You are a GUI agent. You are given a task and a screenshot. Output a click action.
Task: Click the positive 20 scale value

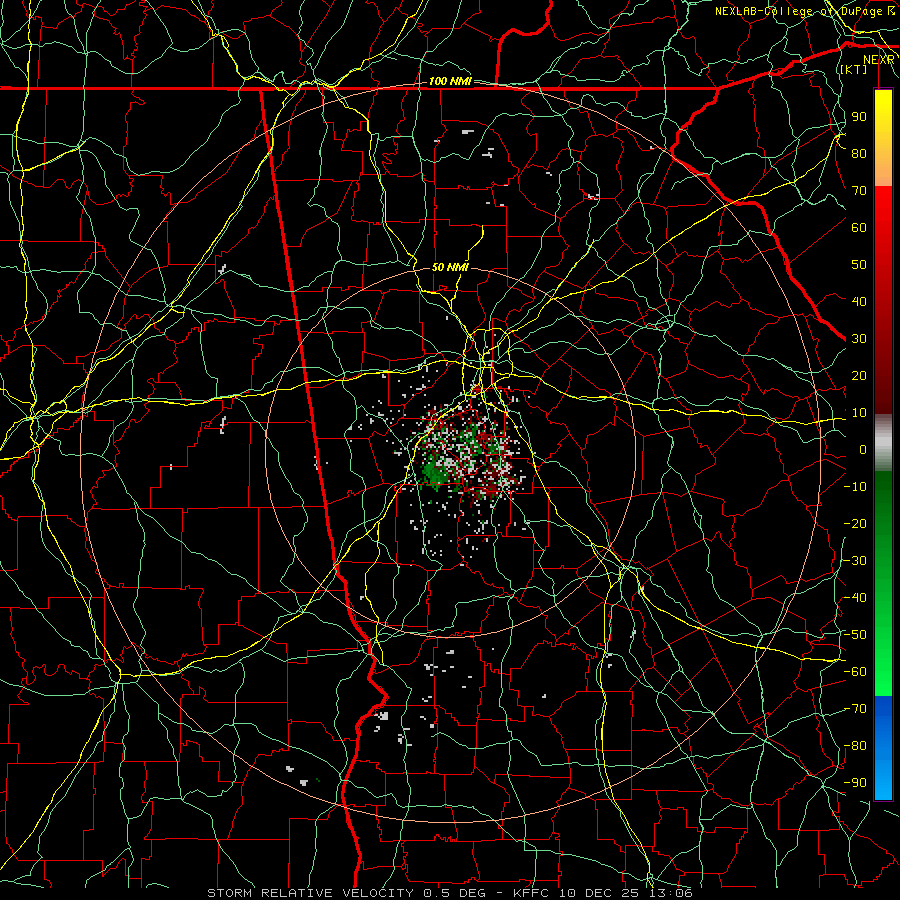point(859,376)
